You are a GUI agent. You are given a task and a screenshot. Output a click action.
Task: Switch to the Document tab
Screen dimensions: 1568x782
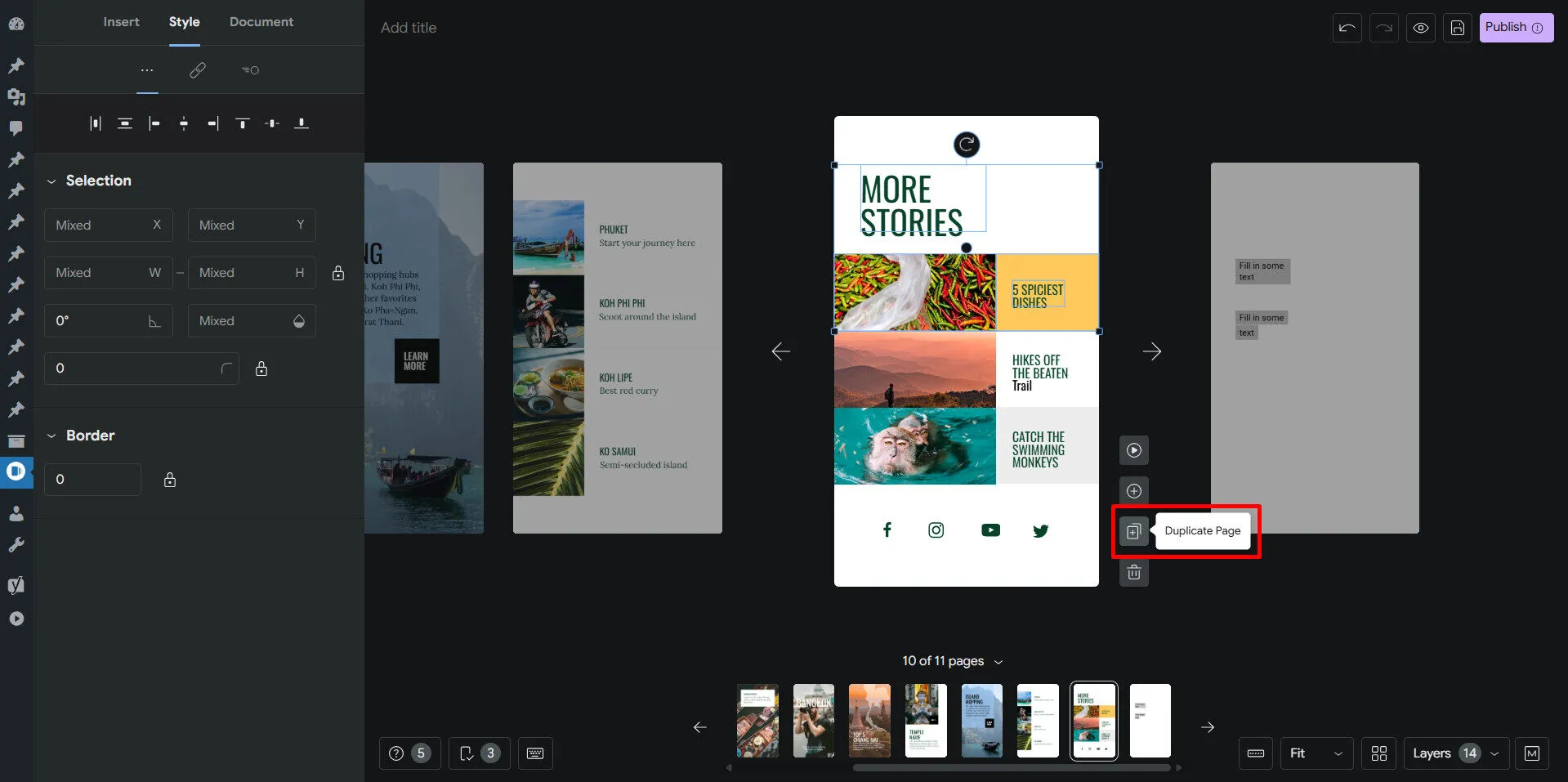point(261,22)
